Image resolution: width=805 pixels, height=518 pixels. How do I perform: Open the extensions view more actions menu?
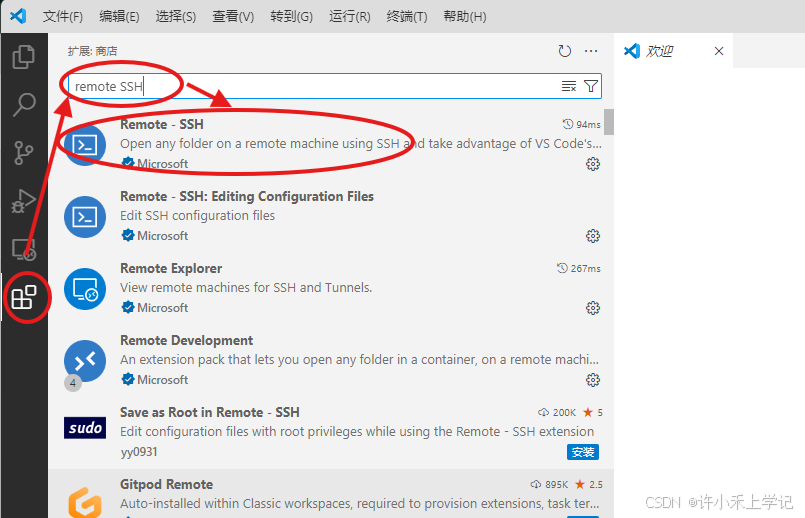(x=591, y=51)
